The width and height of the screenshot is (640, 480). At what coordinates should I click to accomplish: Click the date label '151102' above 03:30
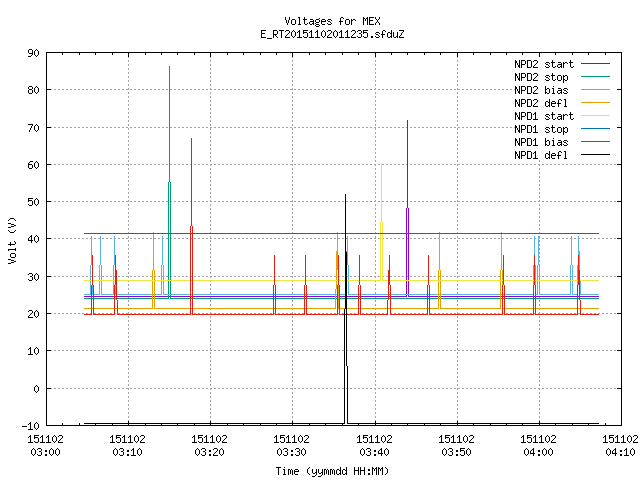291,439
